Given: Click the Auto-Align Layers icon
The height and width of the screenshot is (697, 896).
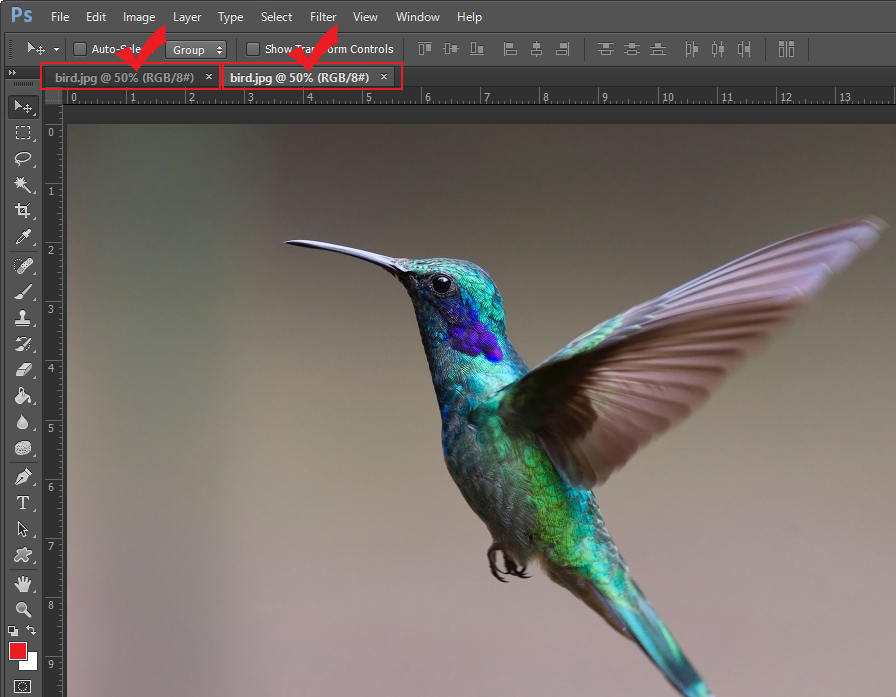Looking at the screenshot, I should pos(786,49).
